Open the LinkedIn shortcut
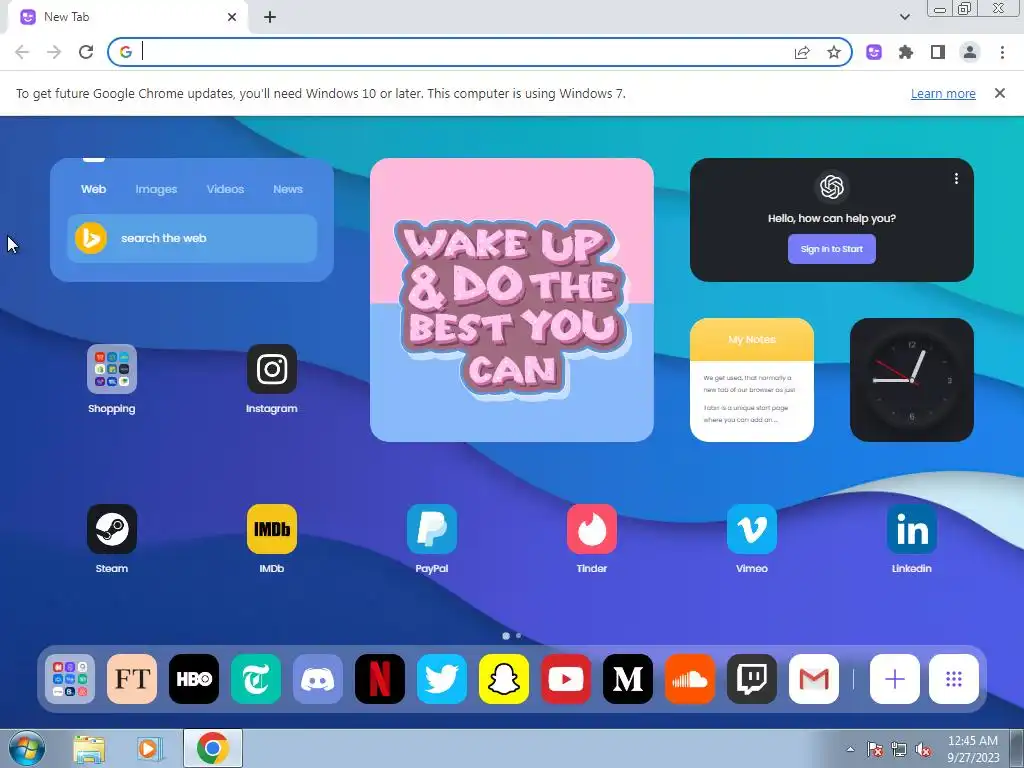This screenshot has width=1024, height=768. (x=912, y=529)
